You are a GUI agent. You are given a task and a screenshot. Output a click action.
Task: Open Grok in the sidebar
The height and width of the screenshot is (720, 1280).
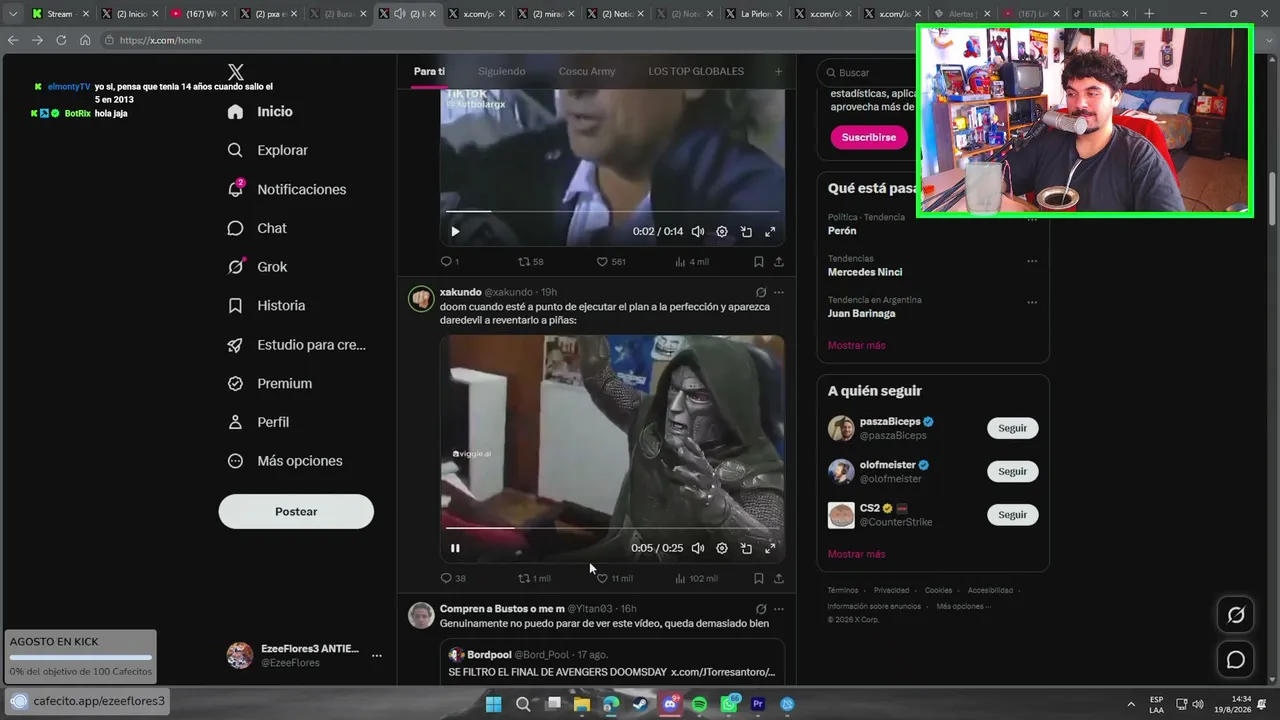257,267
